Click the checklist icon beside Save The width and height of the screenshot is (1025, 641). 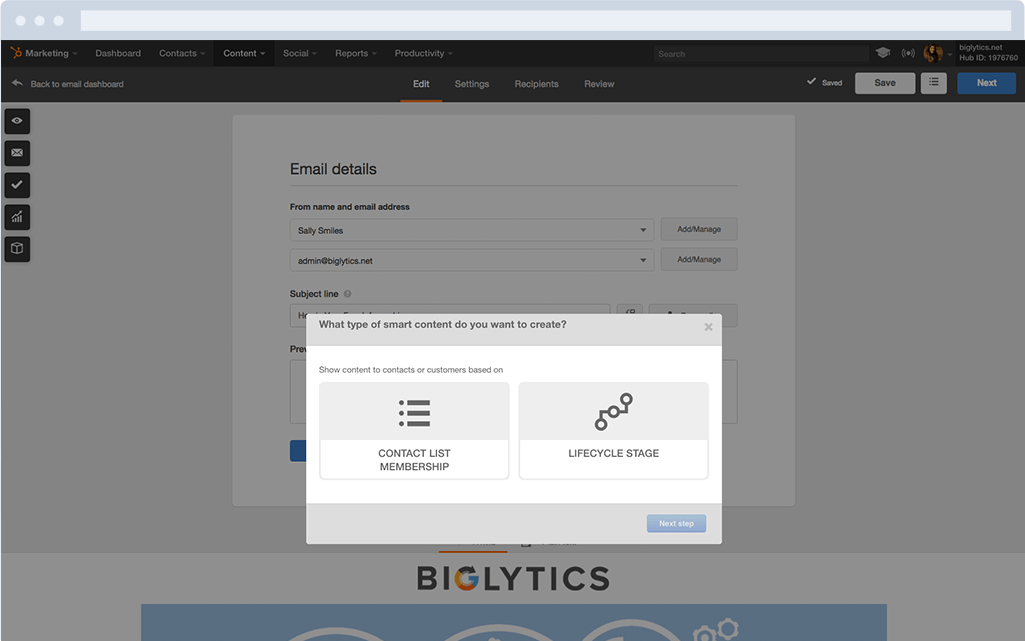934,83
